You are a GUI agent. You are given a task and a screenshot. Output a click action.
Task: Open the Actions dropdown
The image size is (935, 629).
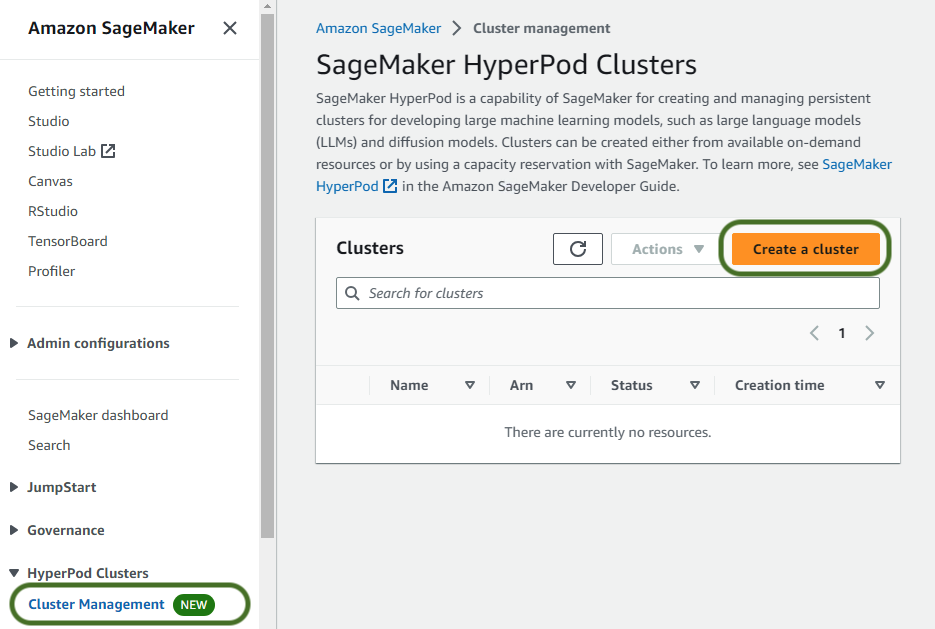(667, 249)
